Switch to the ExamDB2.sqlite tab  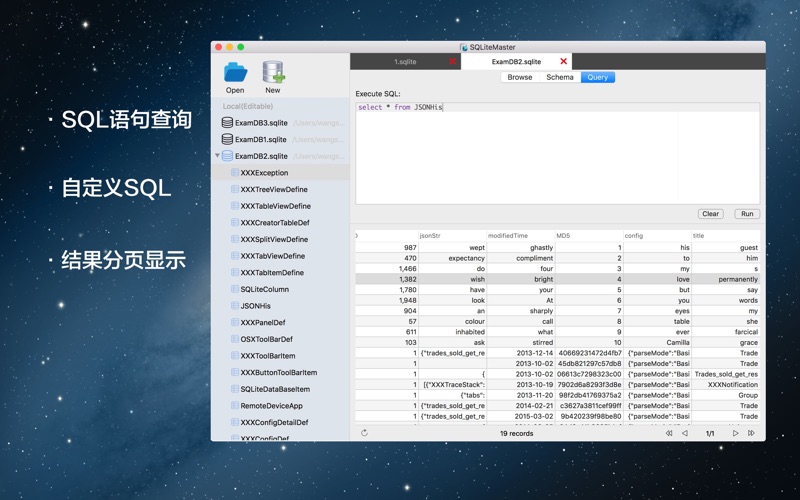pos(516,62)
